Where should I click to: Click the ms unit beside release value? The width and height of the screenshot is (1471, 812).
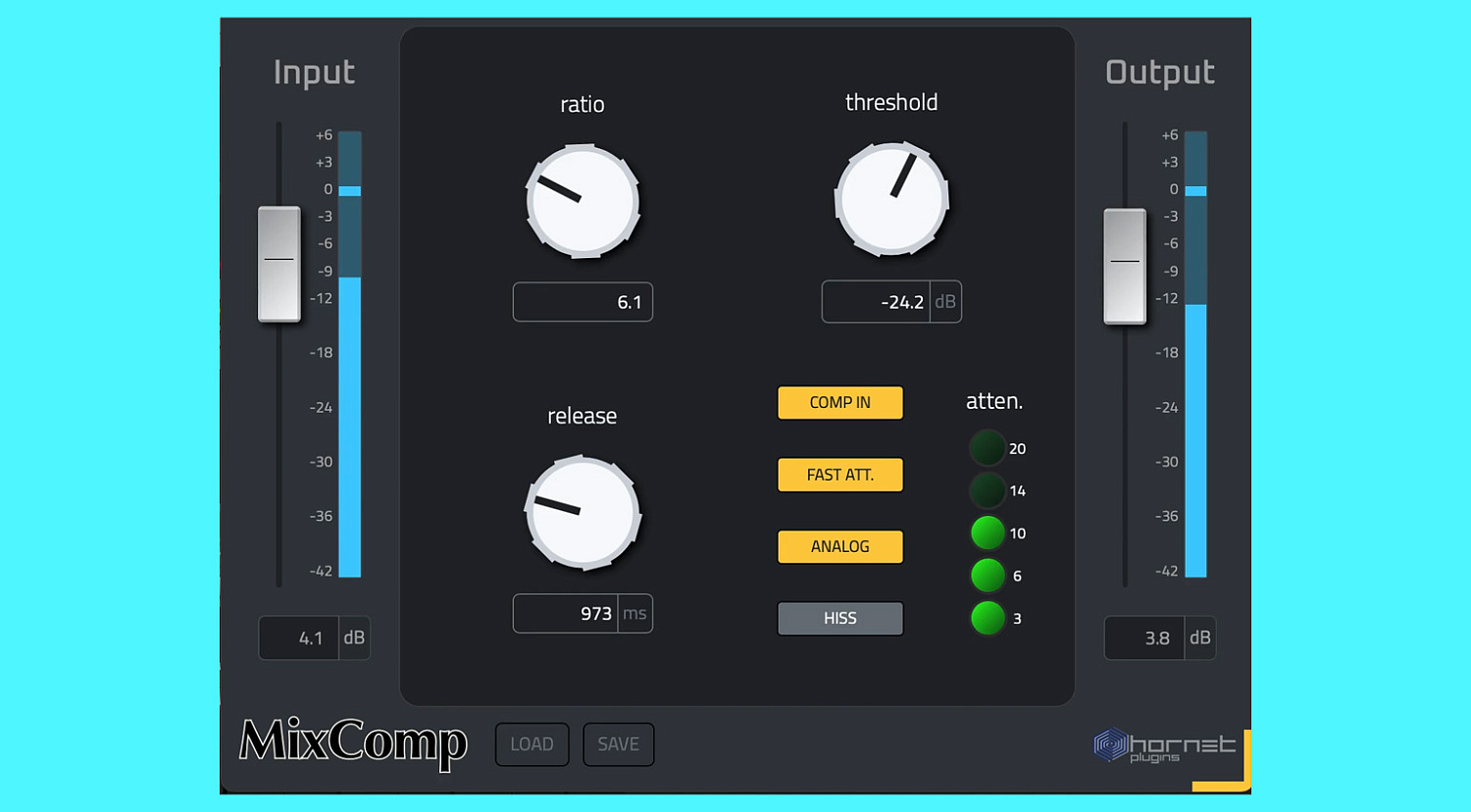635,614
